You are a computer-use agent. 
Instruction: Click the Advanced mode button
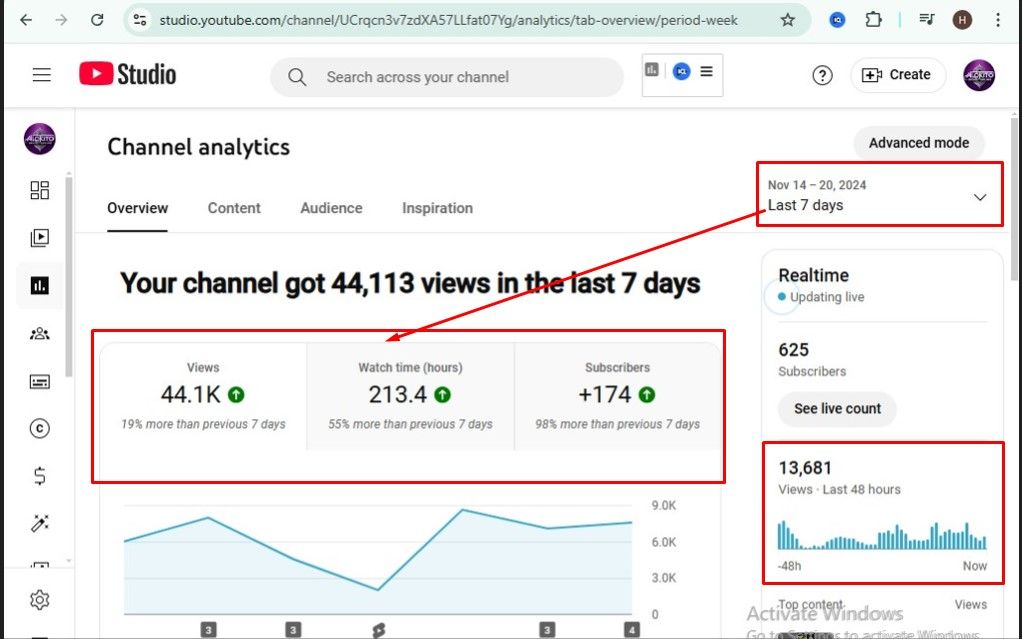918,143
